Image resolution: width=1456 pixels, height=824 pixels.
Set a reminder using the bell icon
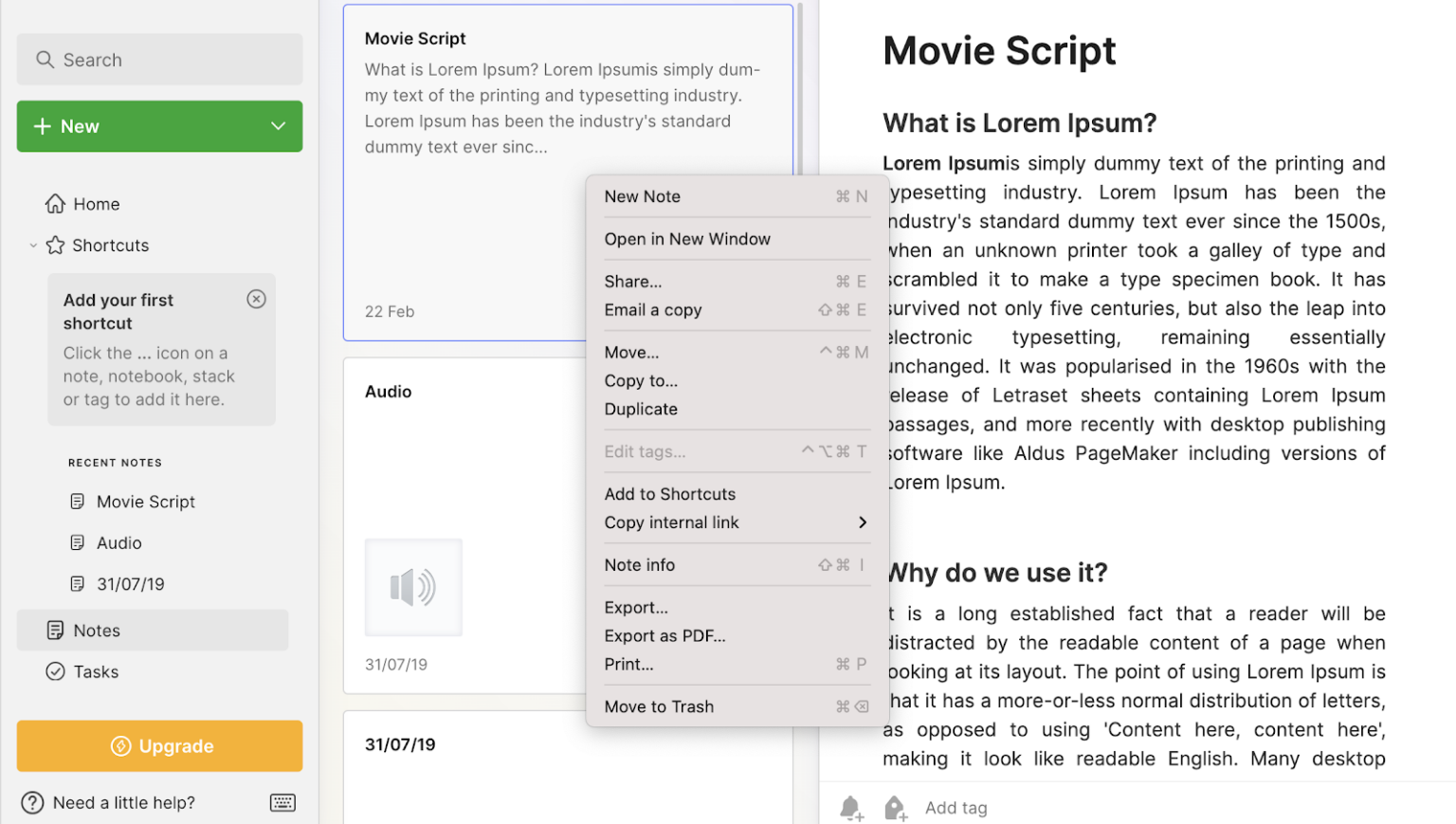[850, 808]
